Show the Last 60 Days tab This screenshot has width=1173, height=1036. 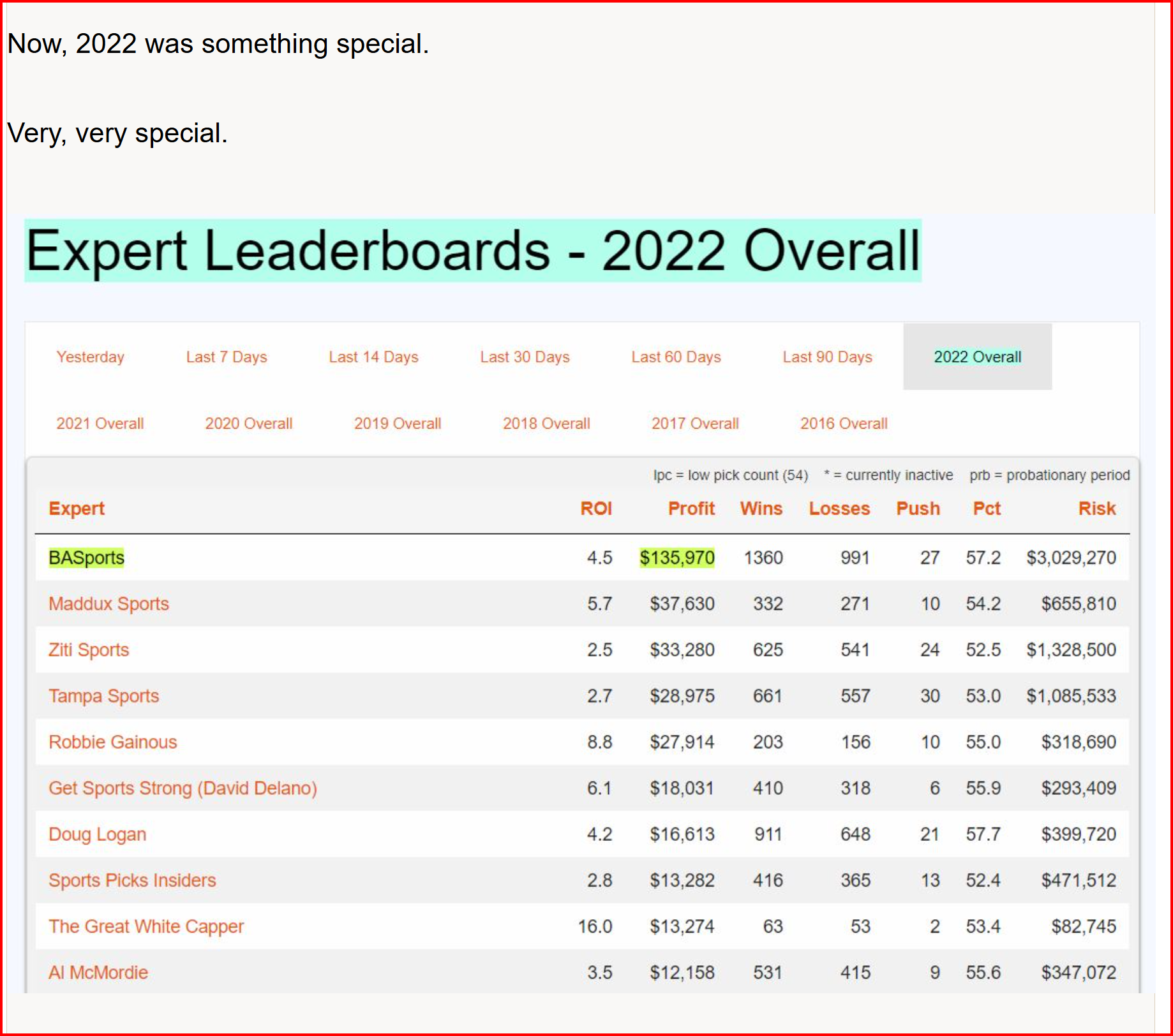[676, 357]
